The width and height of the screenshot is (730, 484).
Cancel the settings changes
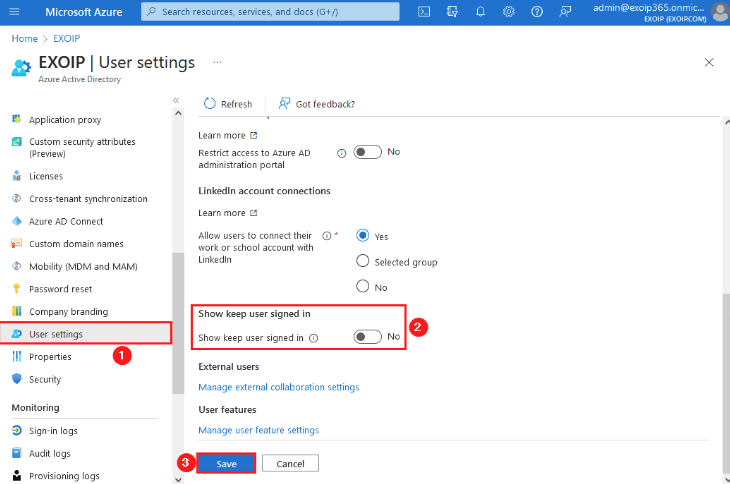click(291, 464)
